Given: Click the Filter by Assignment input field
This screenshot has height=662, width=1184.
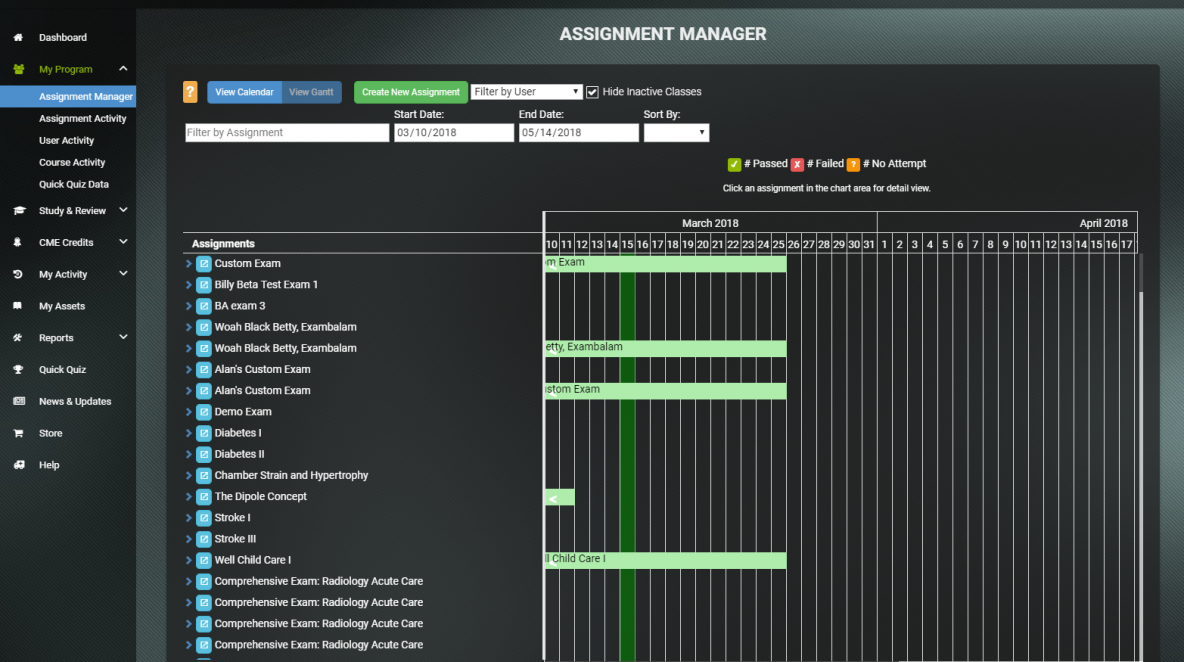Looking at the screenshot, I should [x=287, y=133].
